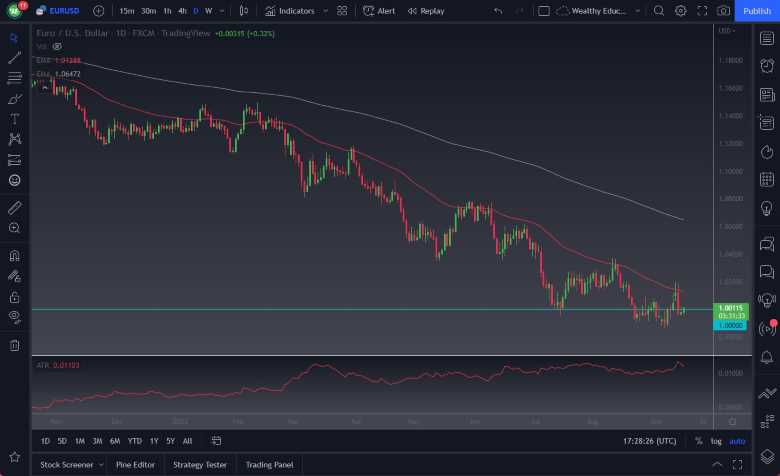Switch to the 30m timeframe
Screen dimensions: 780x476
tap(148, 11)
